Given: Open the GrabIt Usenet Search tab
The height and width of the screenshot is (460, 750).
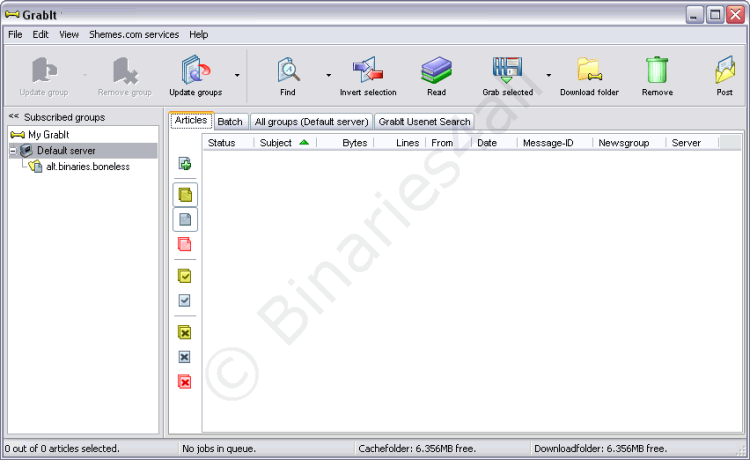Looking at the screenshot, I should click(424, 121).
